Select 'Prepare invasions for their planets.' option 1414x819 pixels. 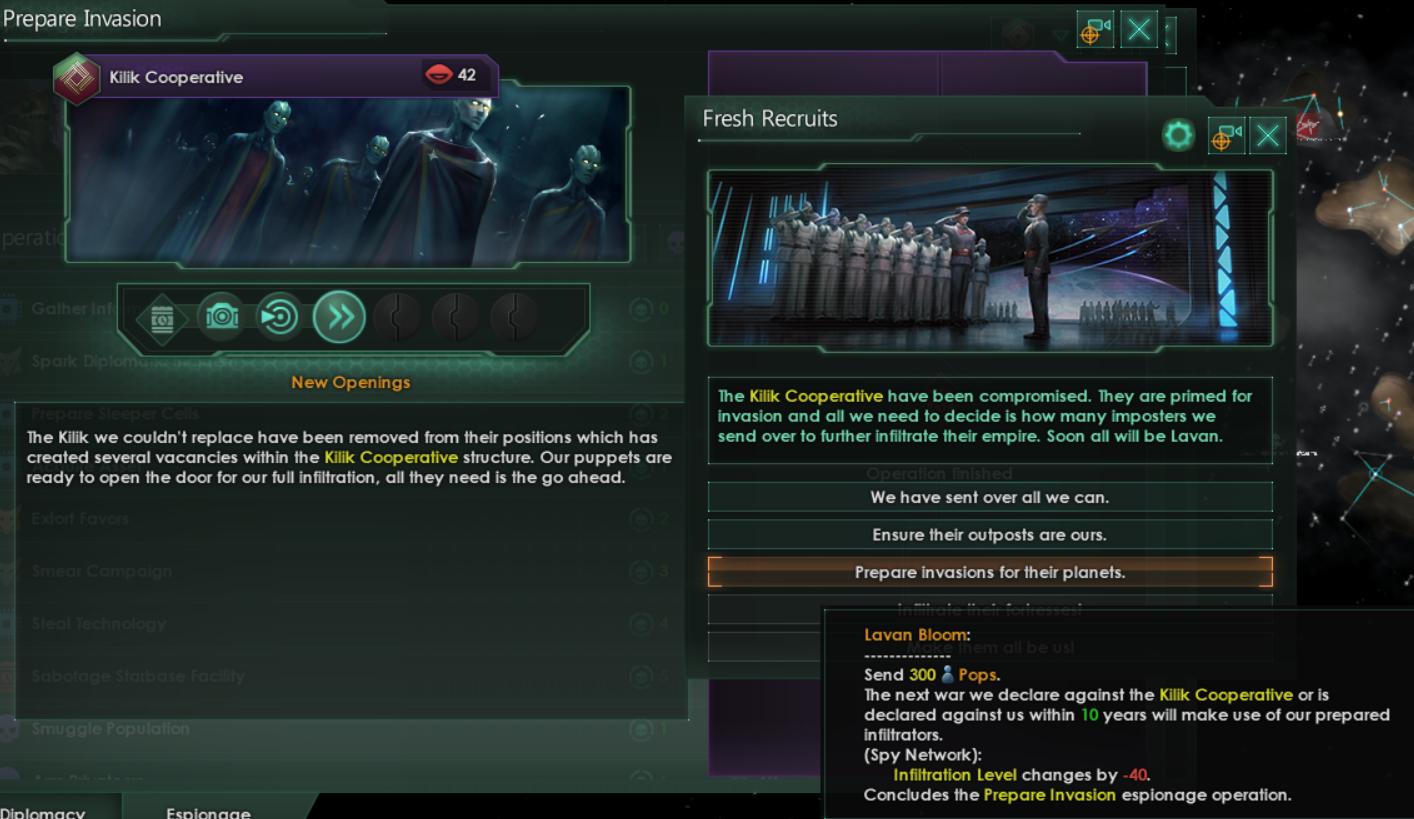990,572
